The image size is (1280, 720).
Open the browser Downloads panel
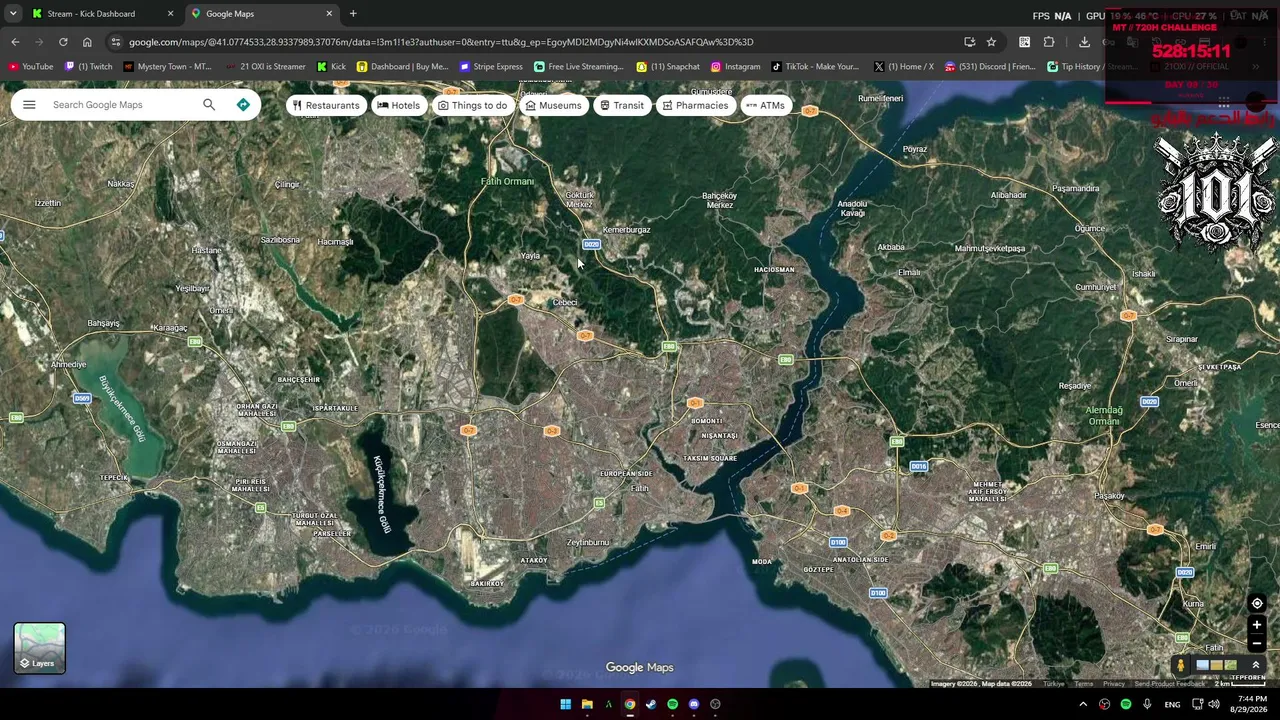[x=1084, y=42]
